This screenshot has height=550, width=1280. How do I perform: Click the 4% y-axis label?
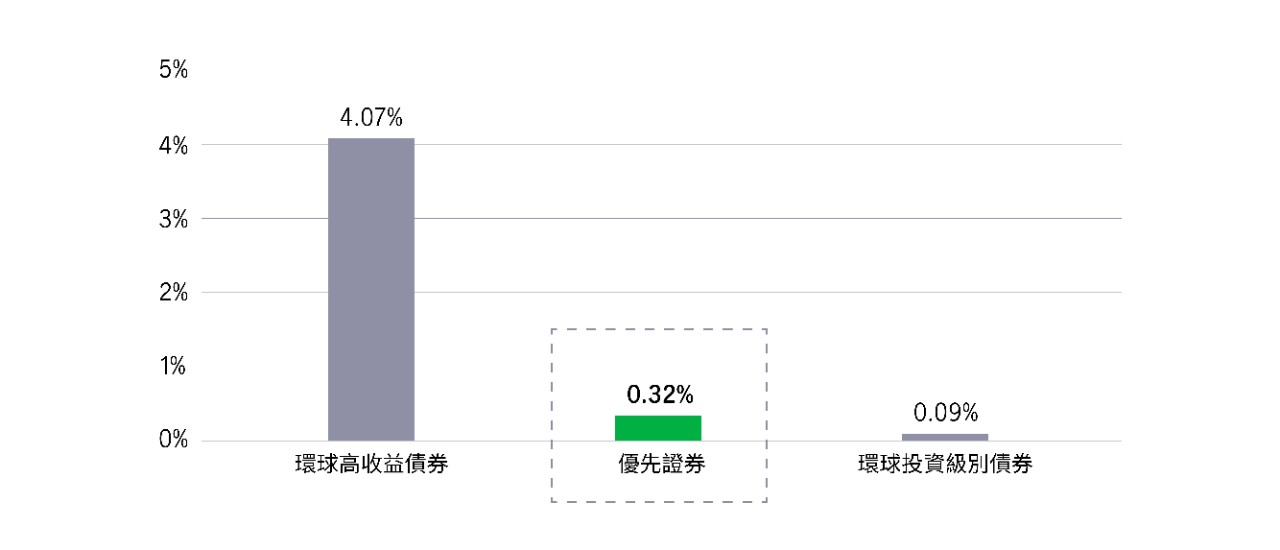173,146
